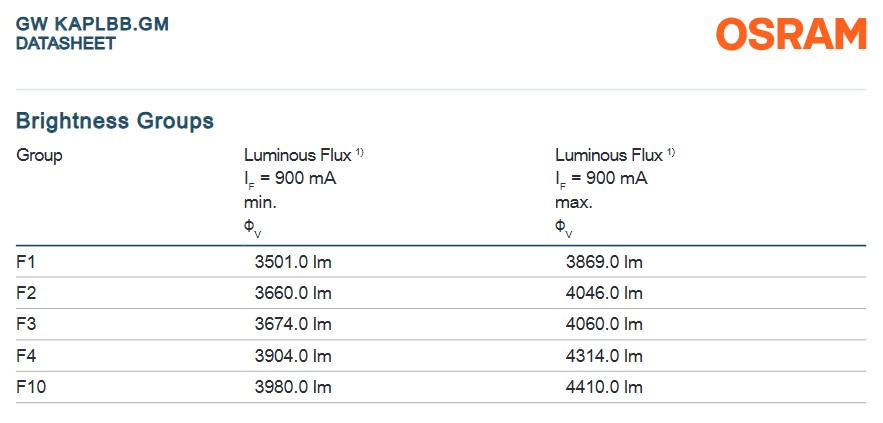The image size is (883, 423).
Task: Click the ΦV symbol in min. column header
Action: [x=252, y=228]
